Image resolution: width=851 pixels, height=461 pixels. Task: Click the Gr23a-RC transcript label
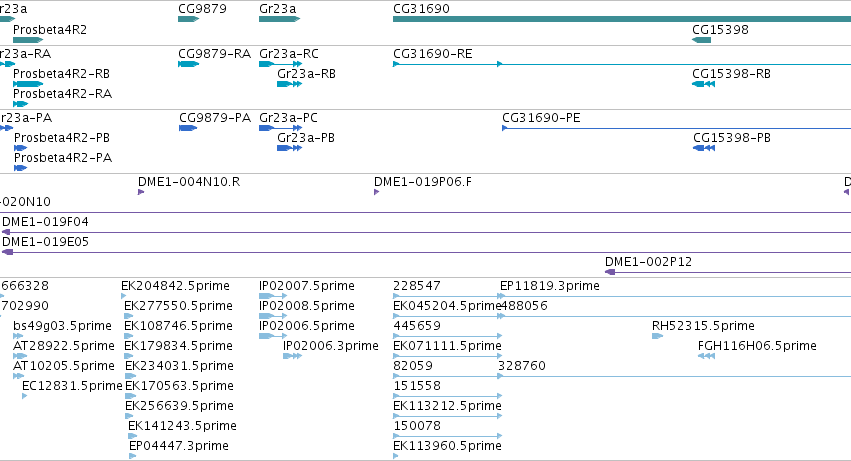289,54
